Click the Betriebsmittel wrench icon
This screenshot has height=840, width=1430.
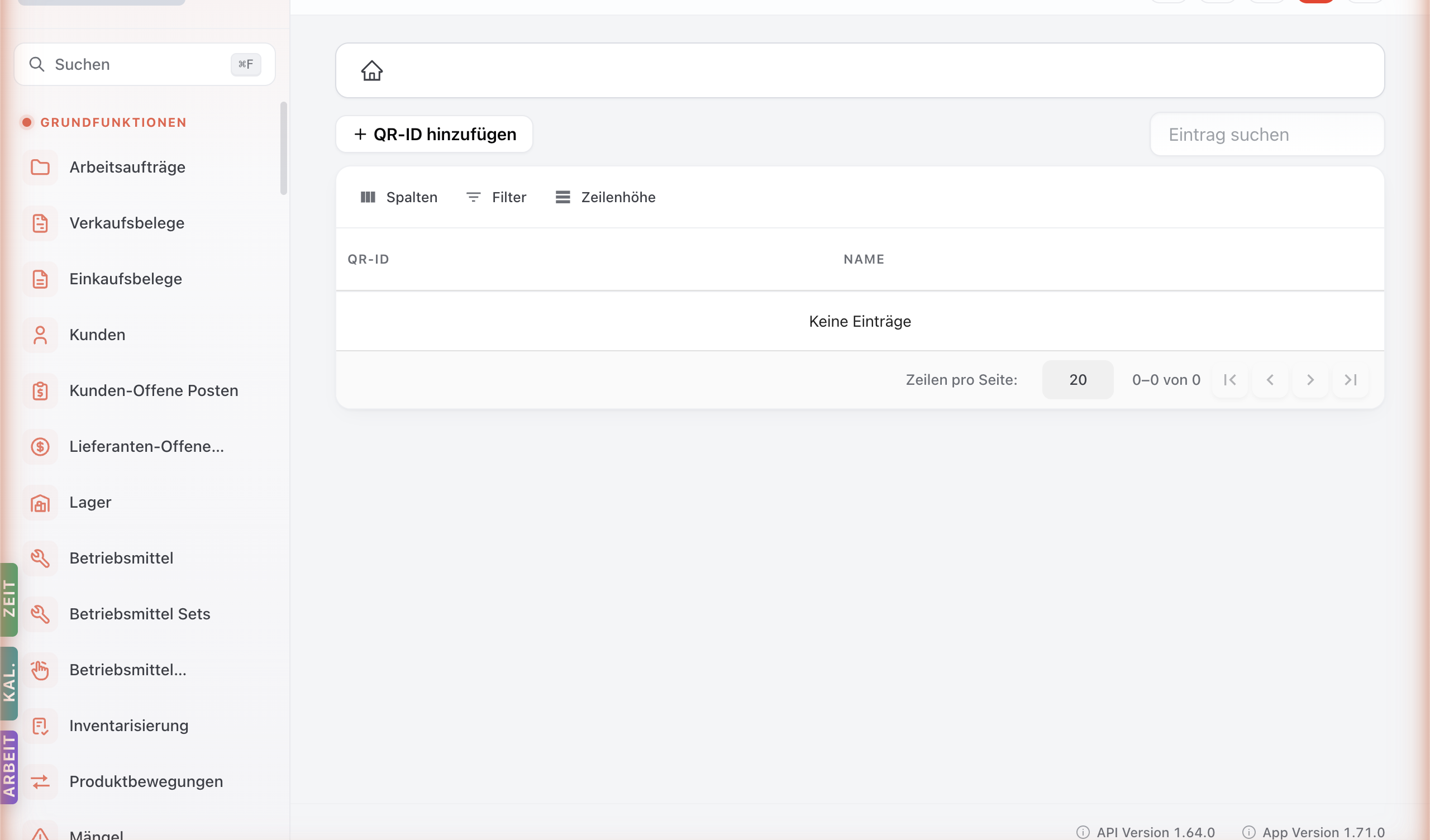coord(40,558)
